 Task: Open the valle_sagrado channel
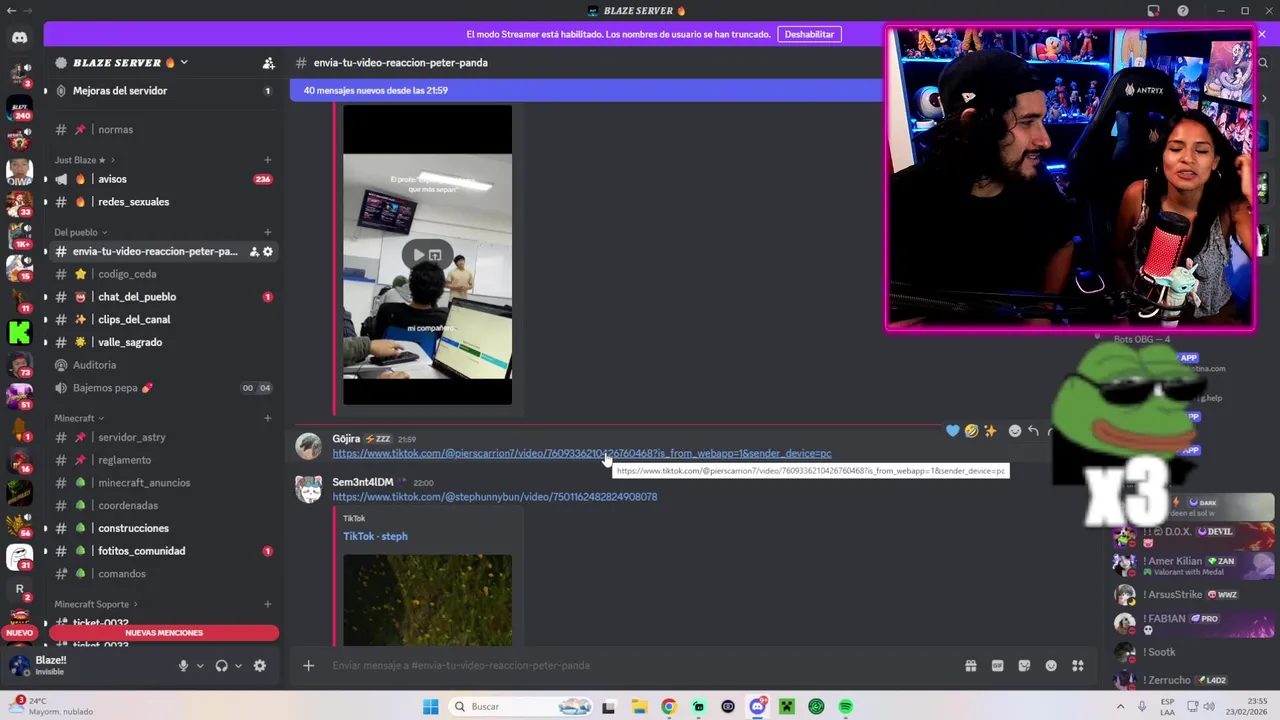click(x=163, y=343)
